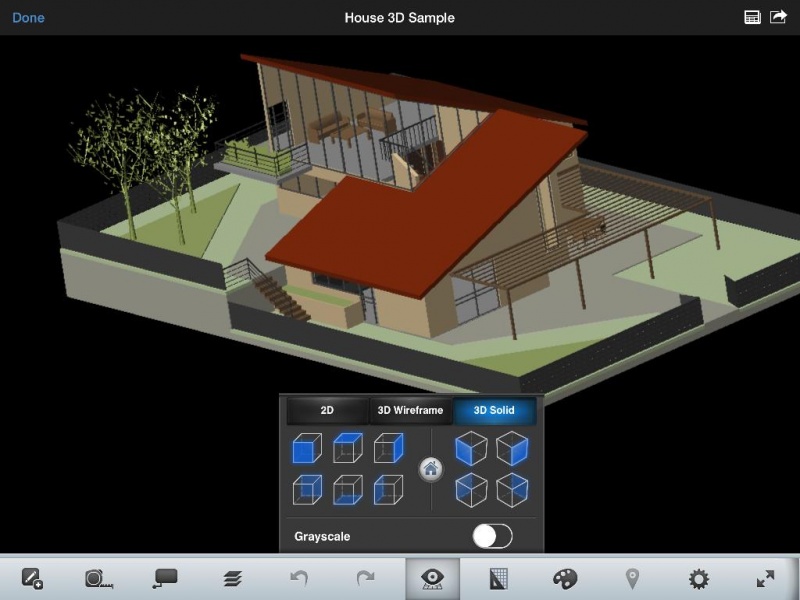Viewport: 800px width, 600px height.
Task: Select bottom-right isometric cube view
Action: [512, 490]
